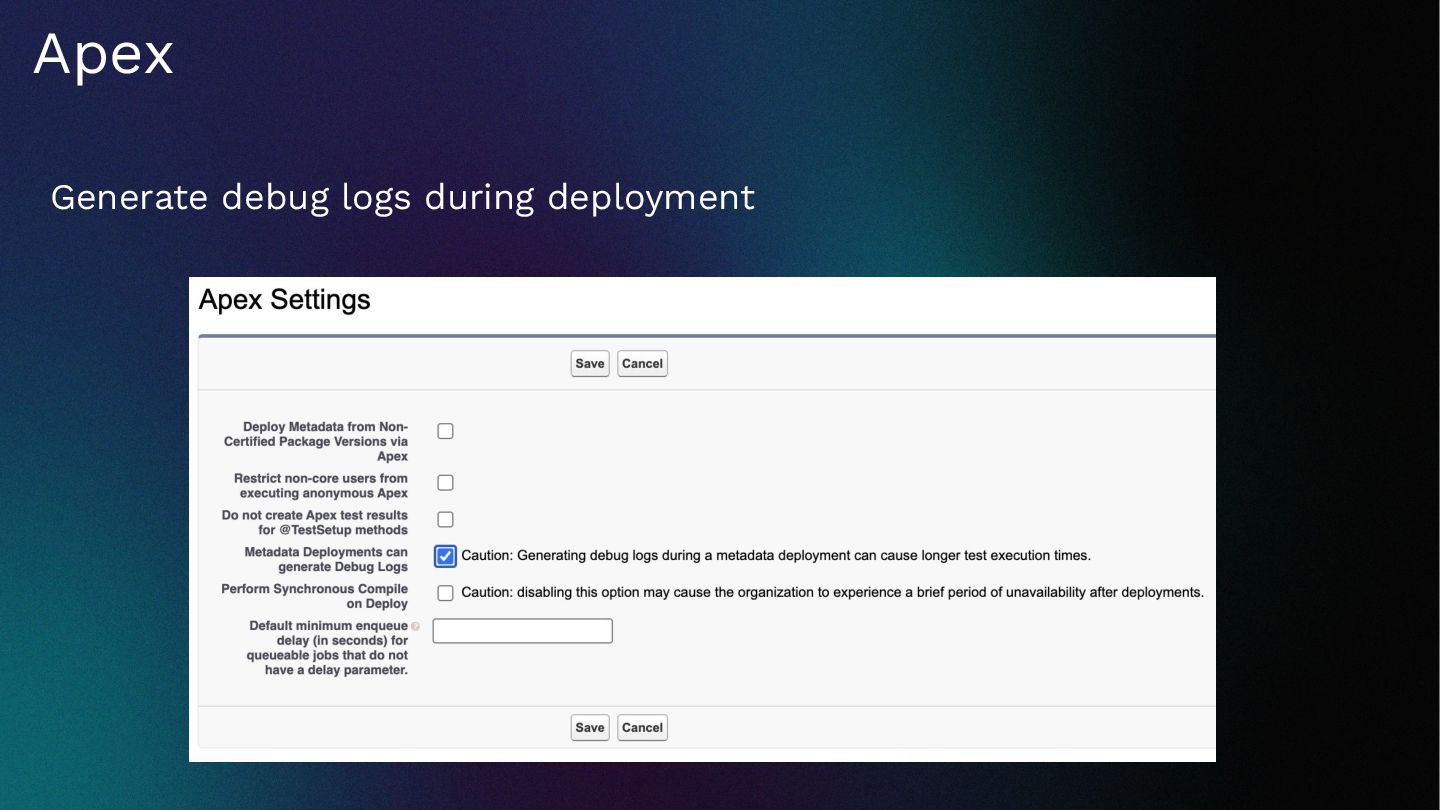
Task: Click the "Restrict non-core users" label
Action: (321, 486)
